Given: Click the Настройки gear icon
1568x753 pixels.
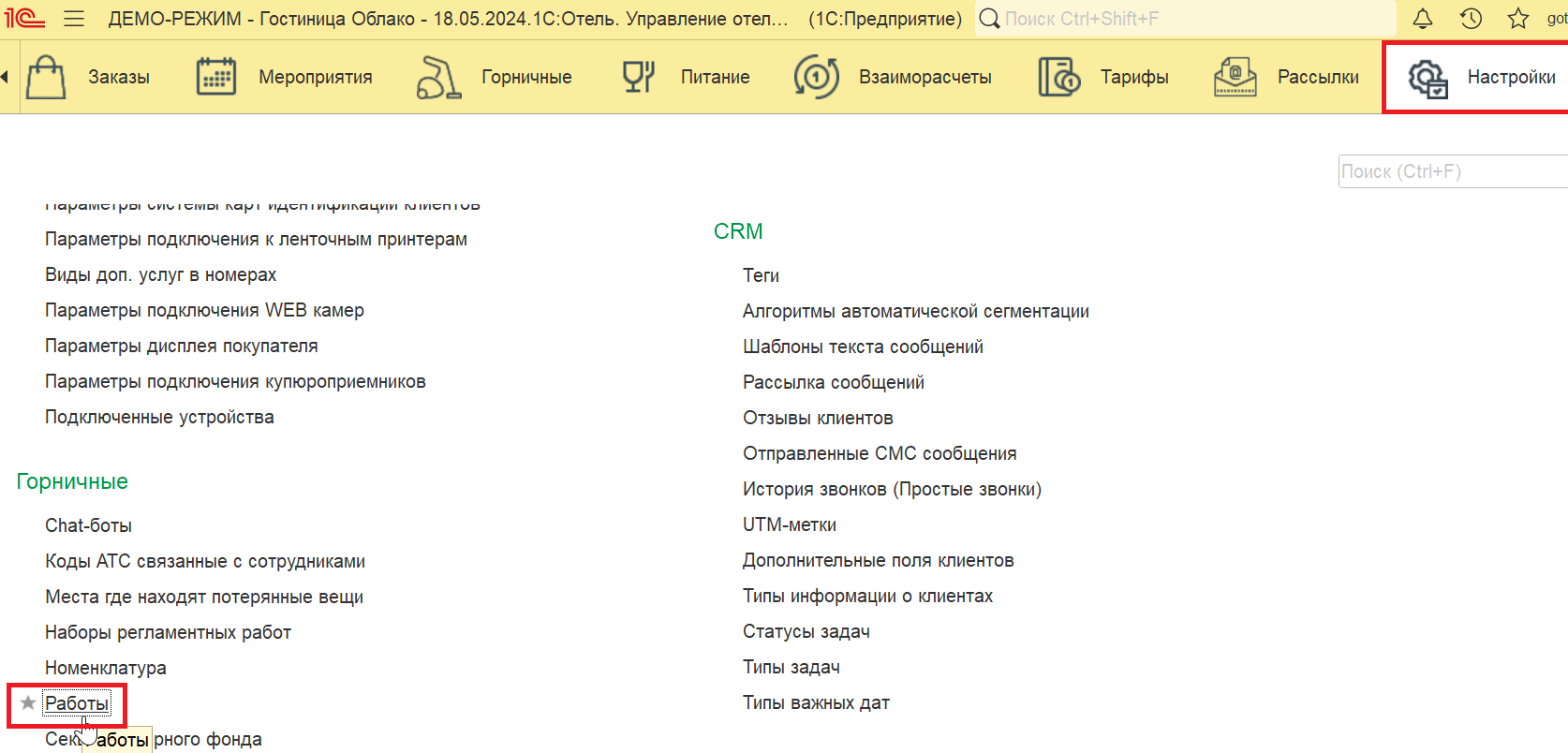Looking at the screenshot, I should (1428, 78).
